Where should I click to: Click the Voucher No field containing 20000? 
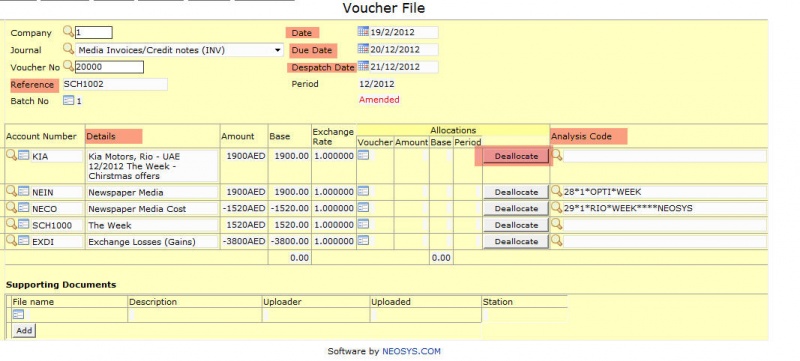click(x=109, y=67)
